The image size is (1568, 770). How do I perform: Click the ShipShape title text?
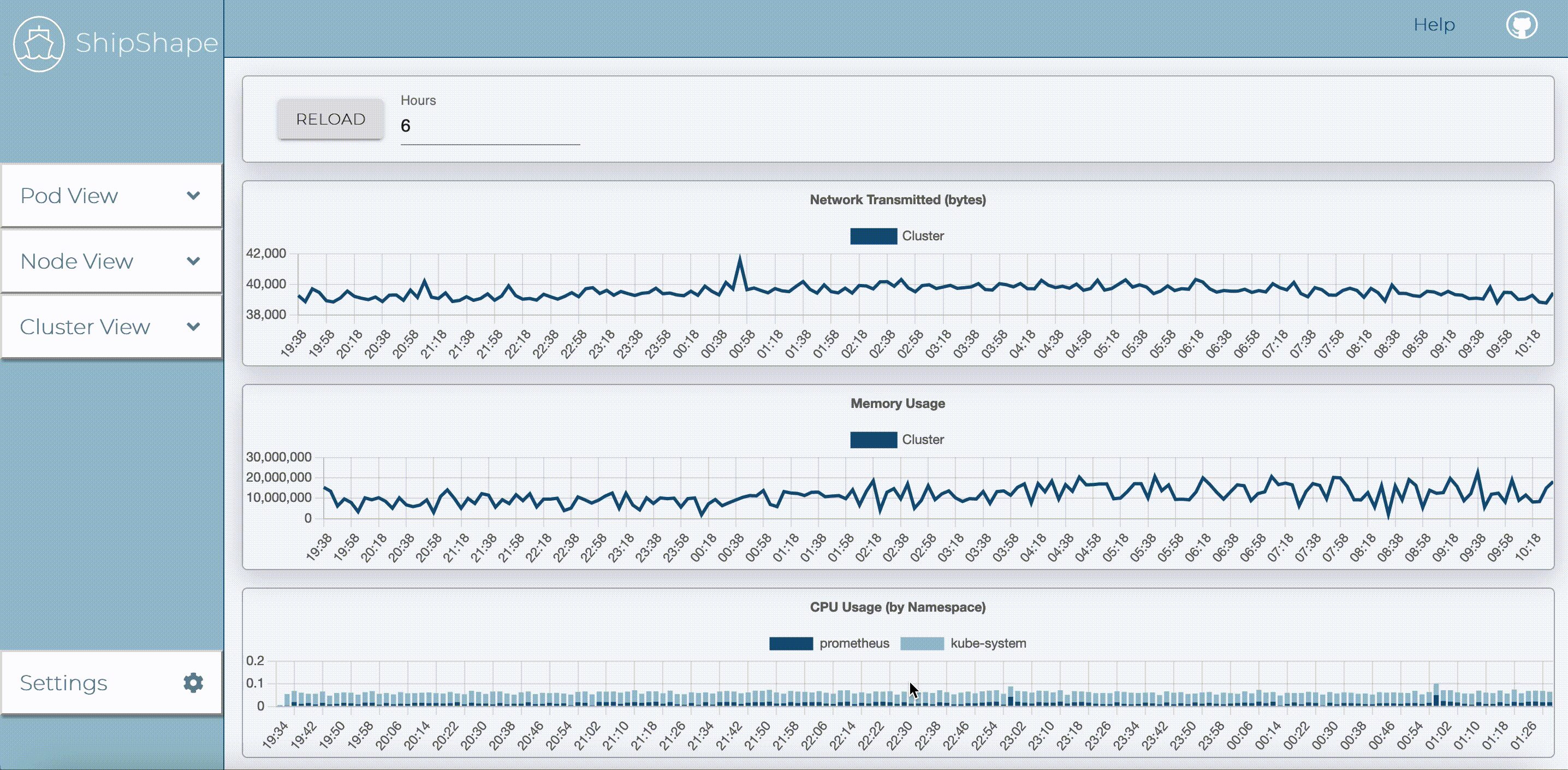[147, 43]
